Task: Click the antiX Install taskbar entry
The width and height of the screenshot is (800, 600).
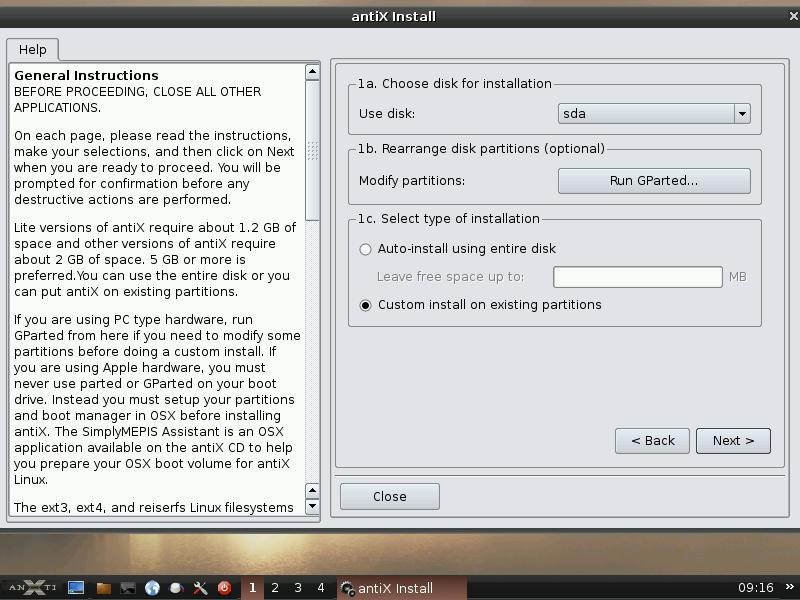Action: (x=402, y=588)
